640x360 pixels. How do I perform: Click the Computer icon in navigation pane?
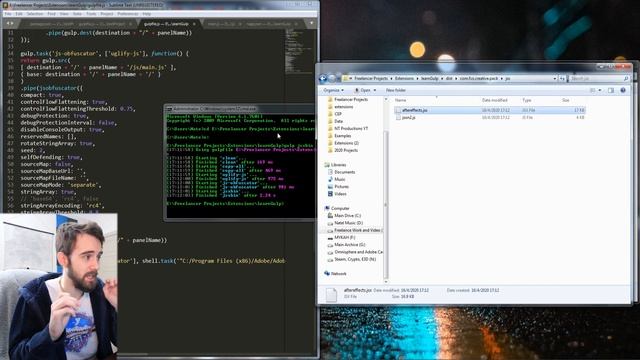327,209
